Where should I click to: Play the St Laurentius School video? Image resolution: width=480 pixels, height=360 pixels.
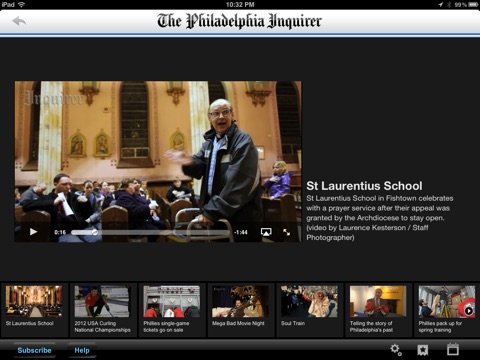[33, 232]
